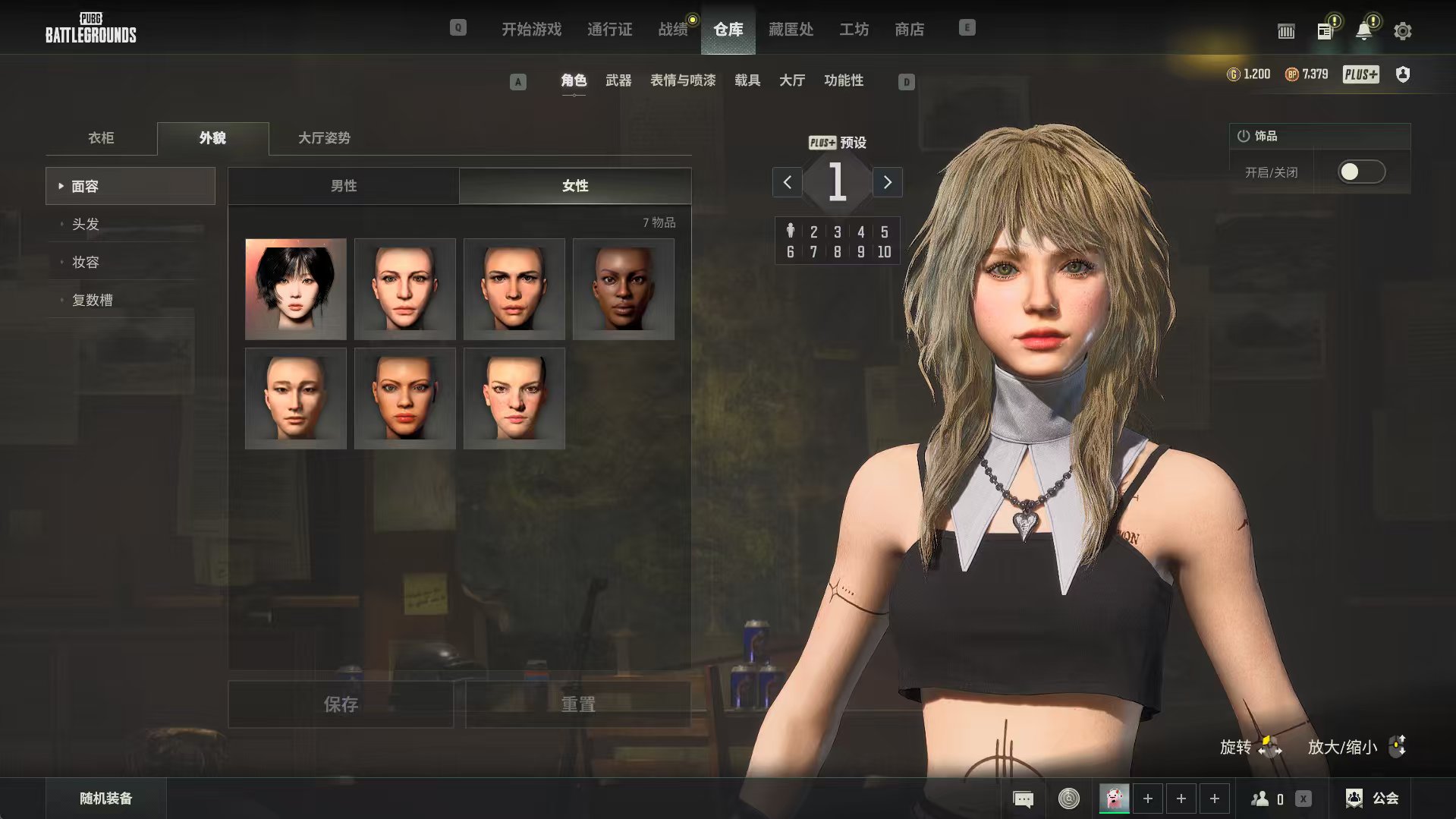
Task: Select the 男性 gender option
Action: [x=344, y=186]
